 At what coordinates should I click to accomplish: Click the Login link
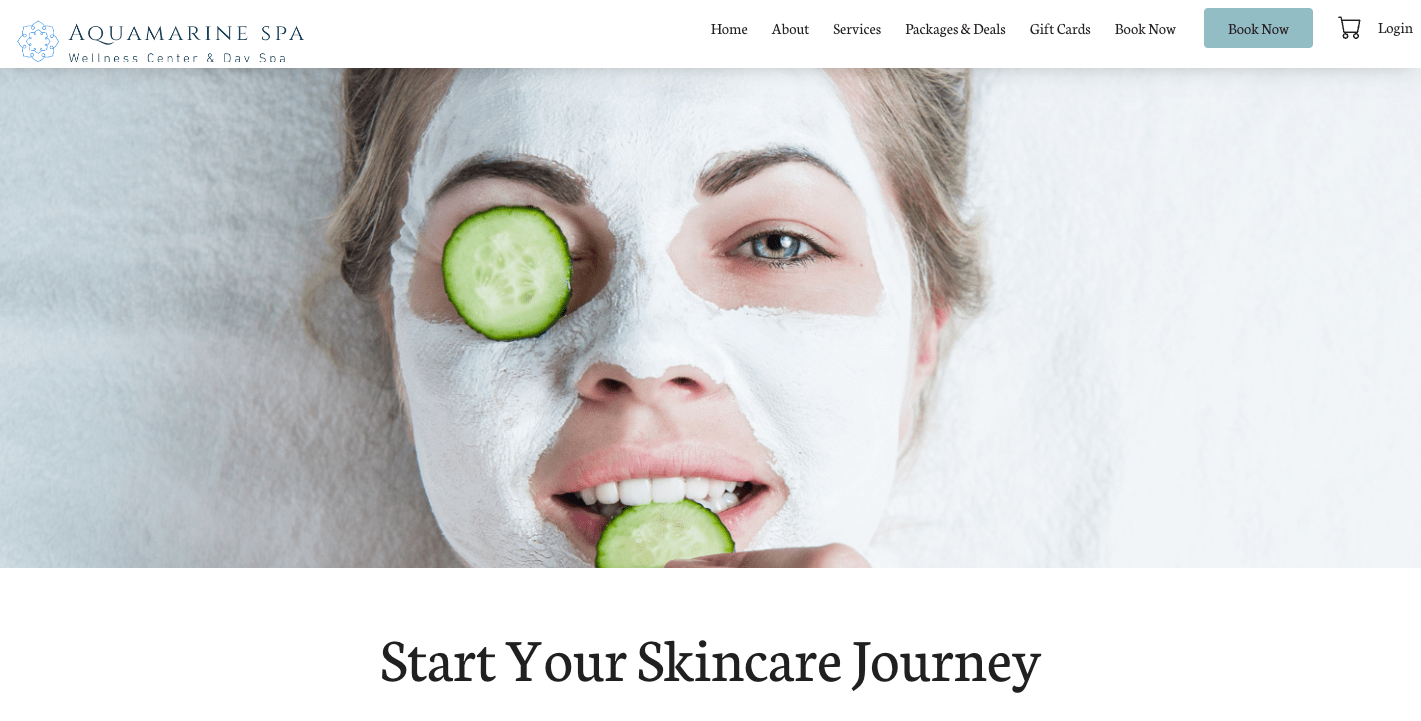[1395, 28]
